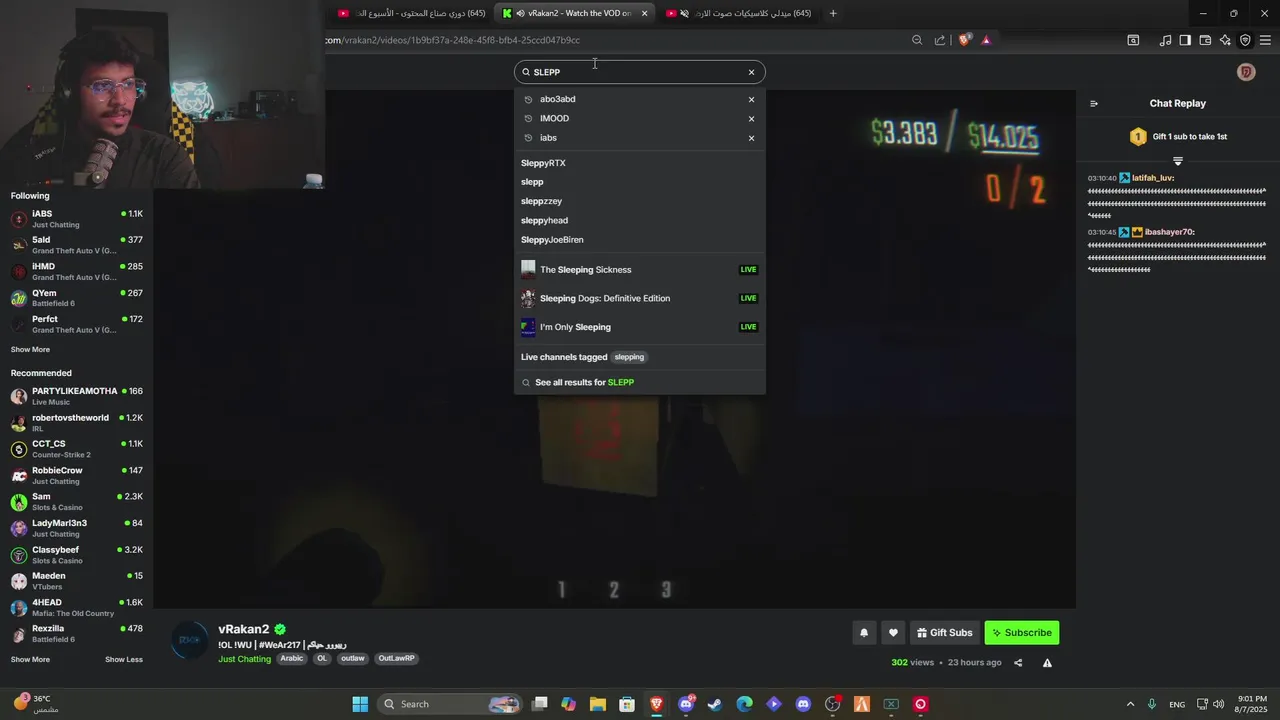Screen dimensions: 1280x720
Task: Click the outlaw tag
Action: click(x=352, y=659)
